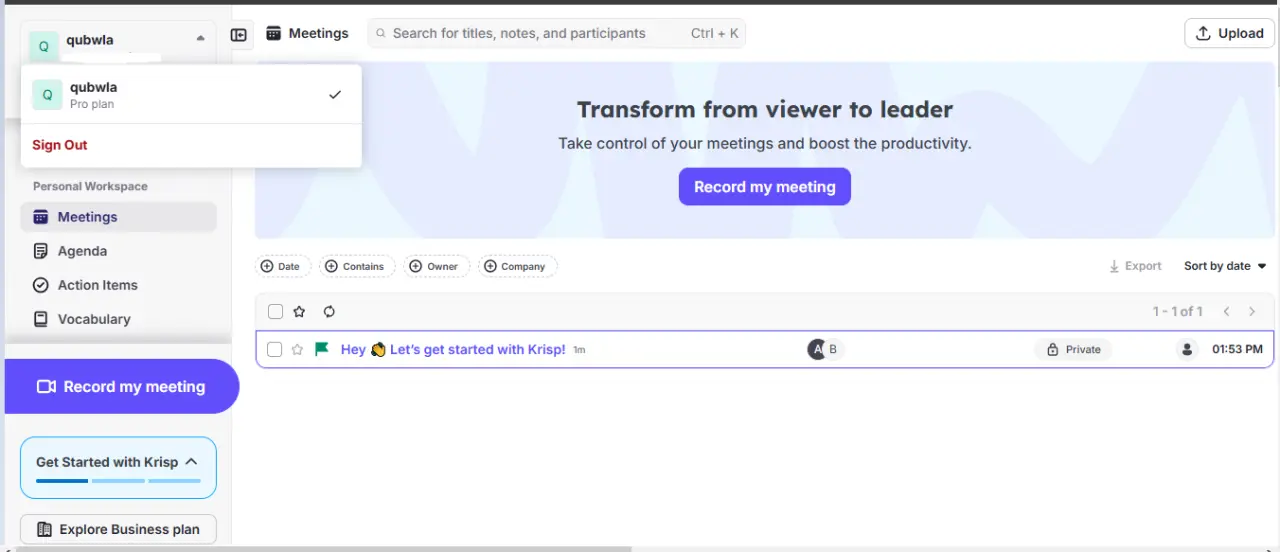This screenshot has width=1280, height=552.
Task: Focus the search titles and notes field
Action: tap(556, 33)
